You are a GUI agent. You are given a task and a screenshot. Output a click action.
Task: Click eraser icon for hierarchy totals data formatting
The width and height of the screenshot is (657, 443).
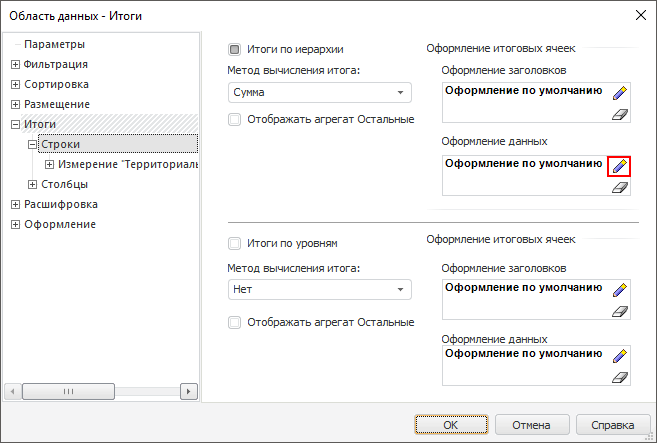[619, 187]
